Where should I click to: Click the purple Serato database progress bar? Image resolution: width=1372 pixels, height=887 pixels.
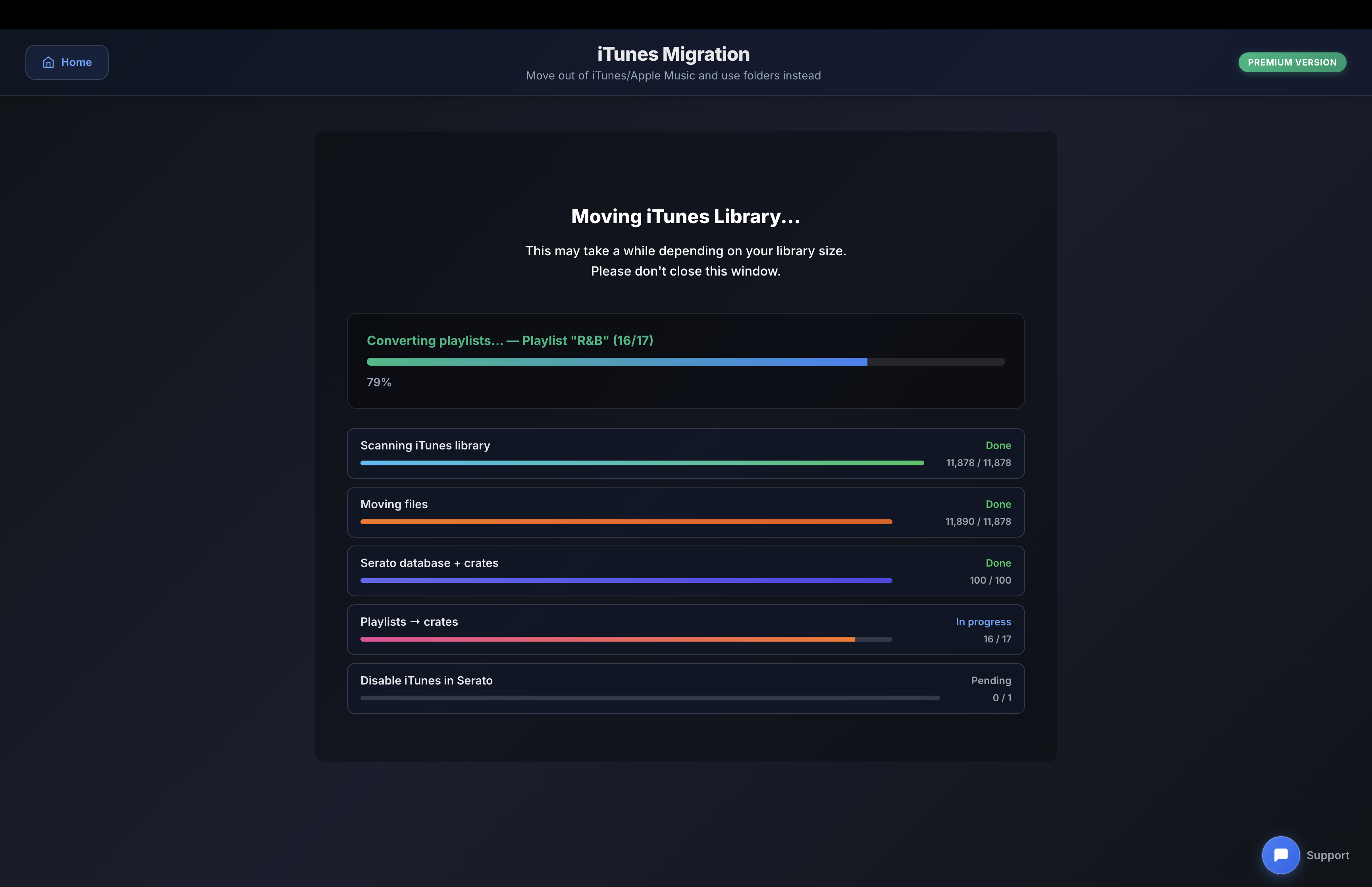pos(626,580)
